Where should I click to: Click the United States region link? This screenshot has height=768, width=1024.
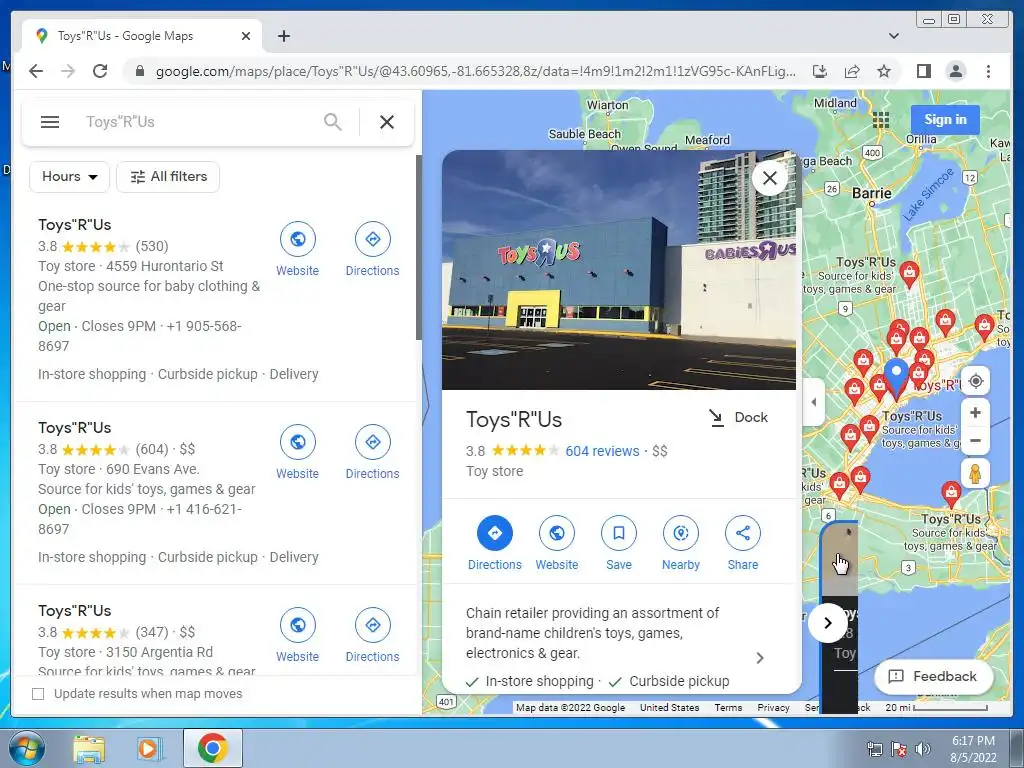pyautogui.click(x=669, y=707)
